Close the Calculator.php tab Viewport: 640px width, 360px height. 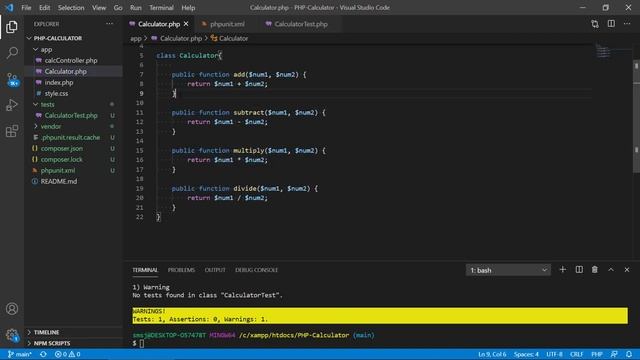tap(186, 24)
